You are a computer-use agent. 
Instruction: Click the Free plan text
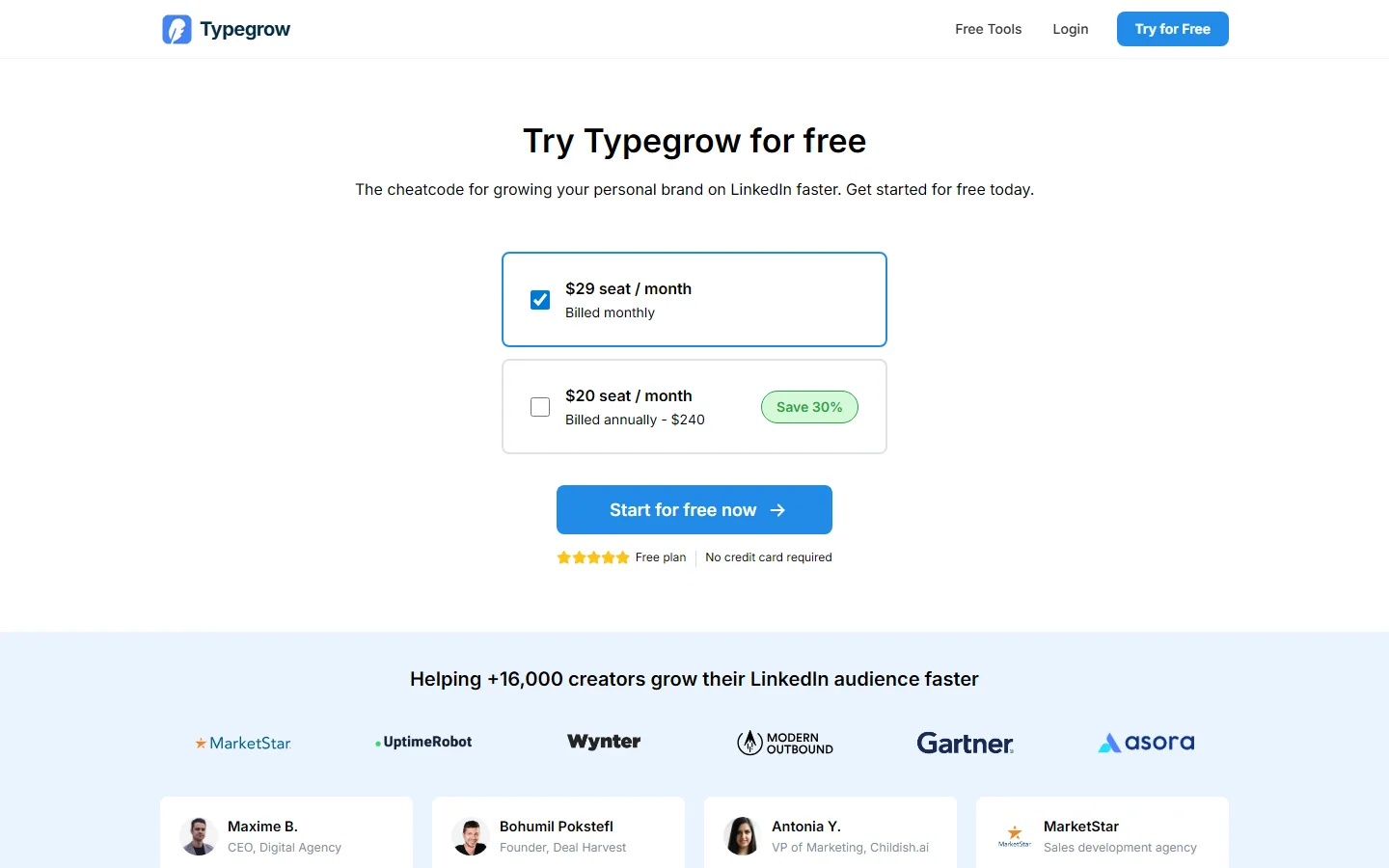point(661,557)
